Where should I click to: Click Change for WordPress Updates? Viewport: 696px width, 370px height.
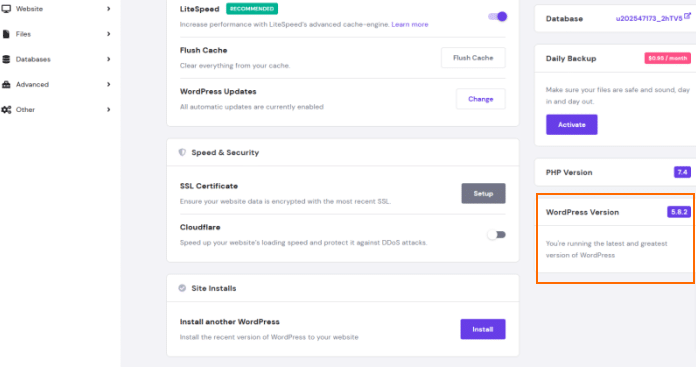pos(481,99)
